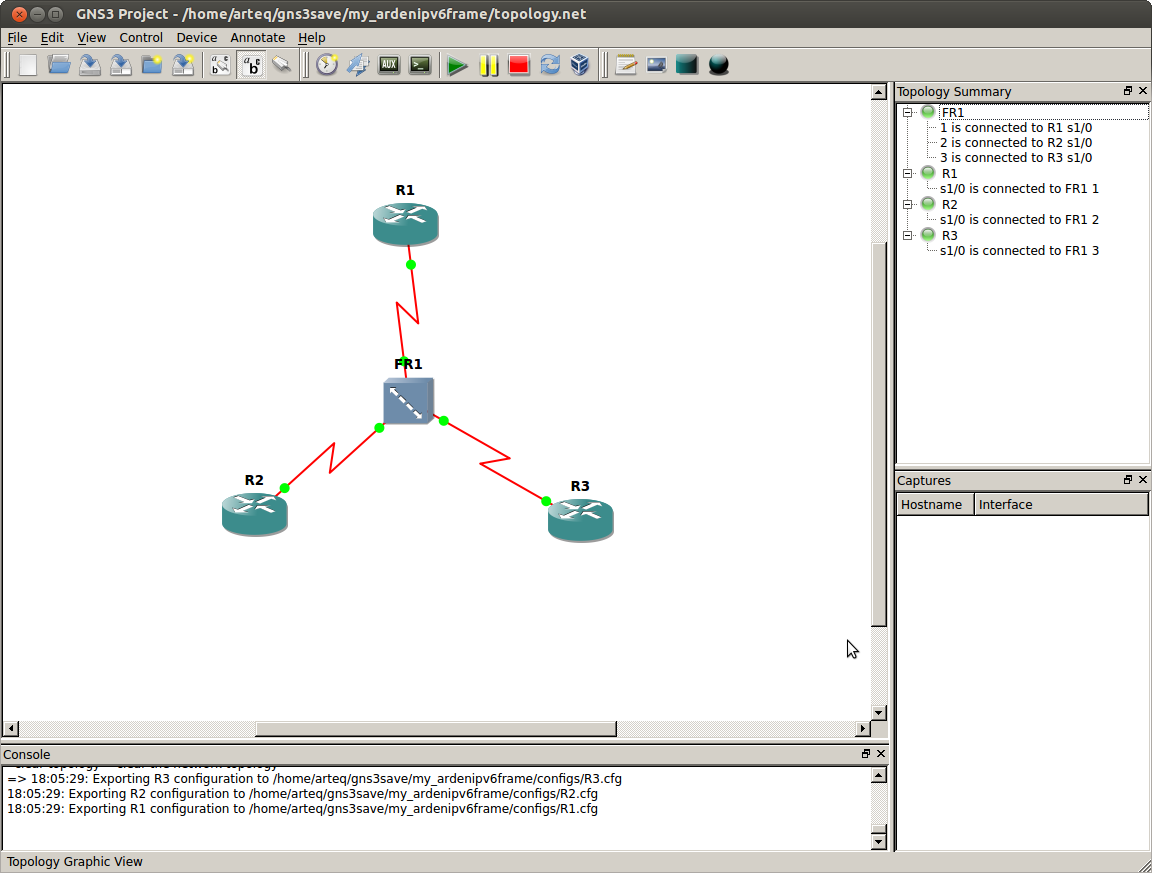Close the Topology Summary panel
The image size is (1152, 873).
(1142, 90)
